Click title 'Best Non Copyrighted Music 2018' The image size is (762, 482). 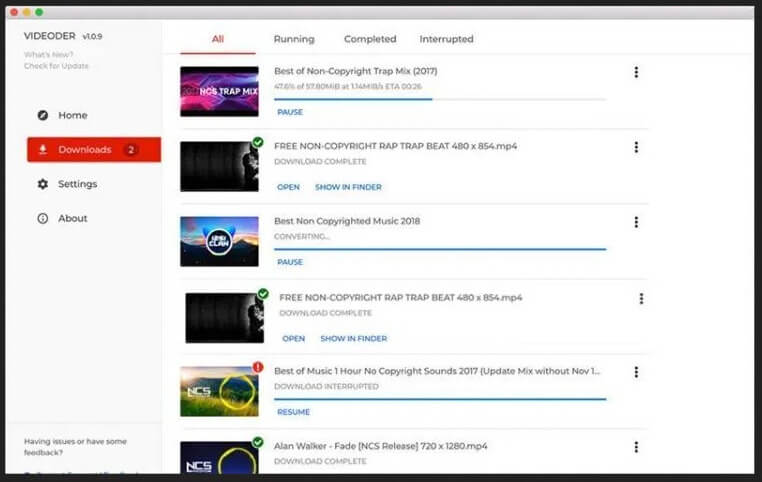[347, 221]
